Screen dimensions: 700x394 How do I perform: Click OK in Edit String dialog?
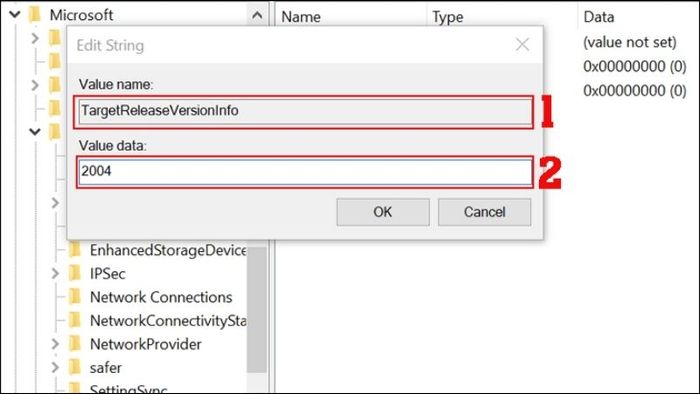point(383,212)
